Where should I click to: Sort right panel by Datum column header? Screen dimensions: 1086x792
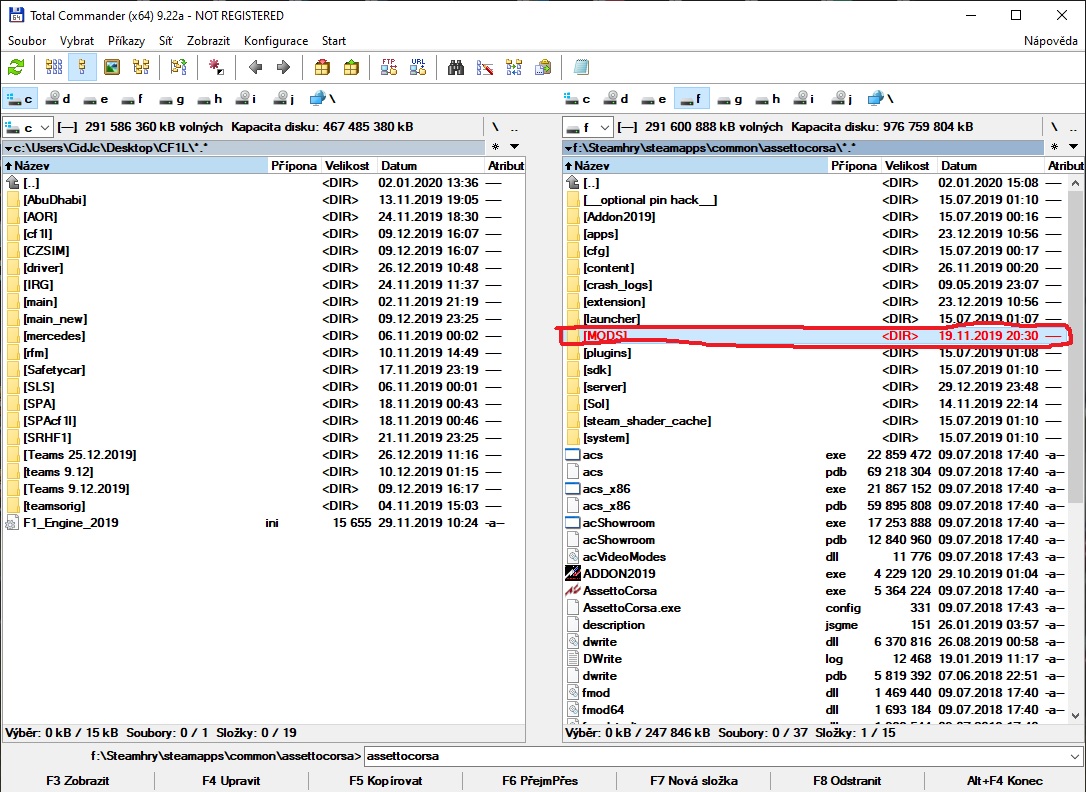click(x=990, y=165)
